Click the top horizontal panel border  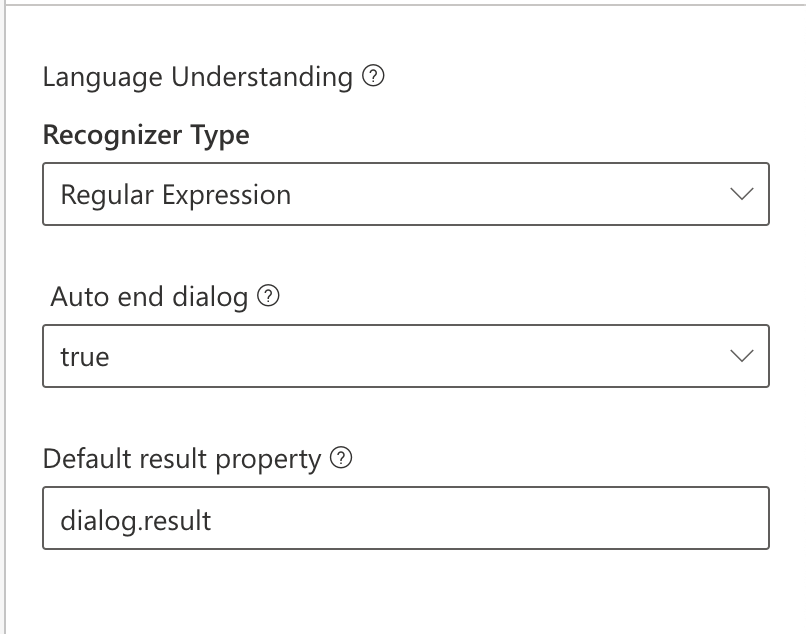coord(400,5)
